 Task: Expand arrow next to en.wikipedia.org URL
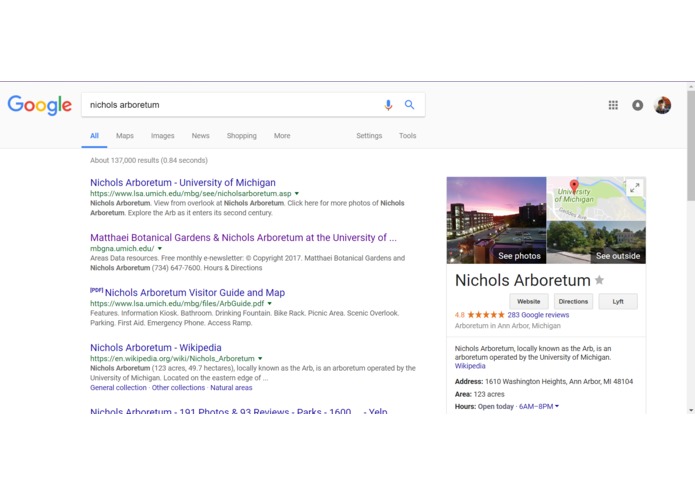tap(260, 358)
